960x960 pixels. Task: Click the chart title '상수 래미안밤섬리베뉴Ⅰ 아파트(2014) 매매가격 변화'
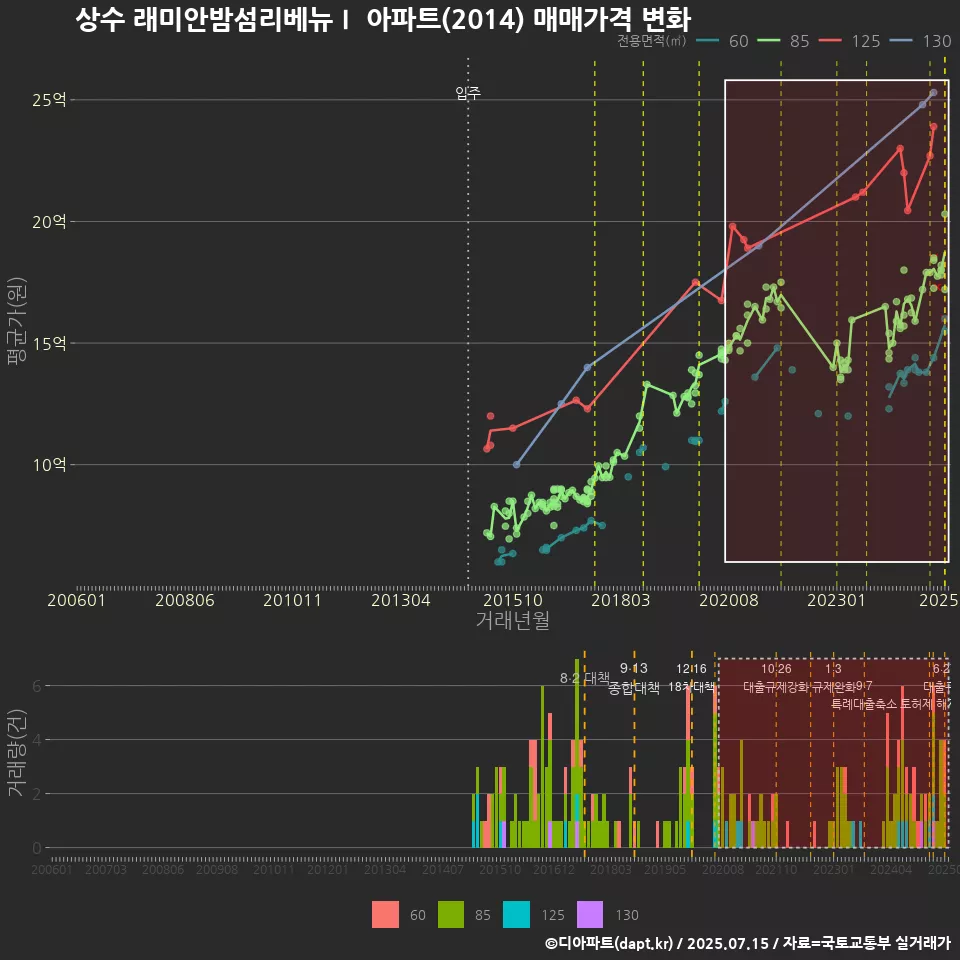[383, 19]
